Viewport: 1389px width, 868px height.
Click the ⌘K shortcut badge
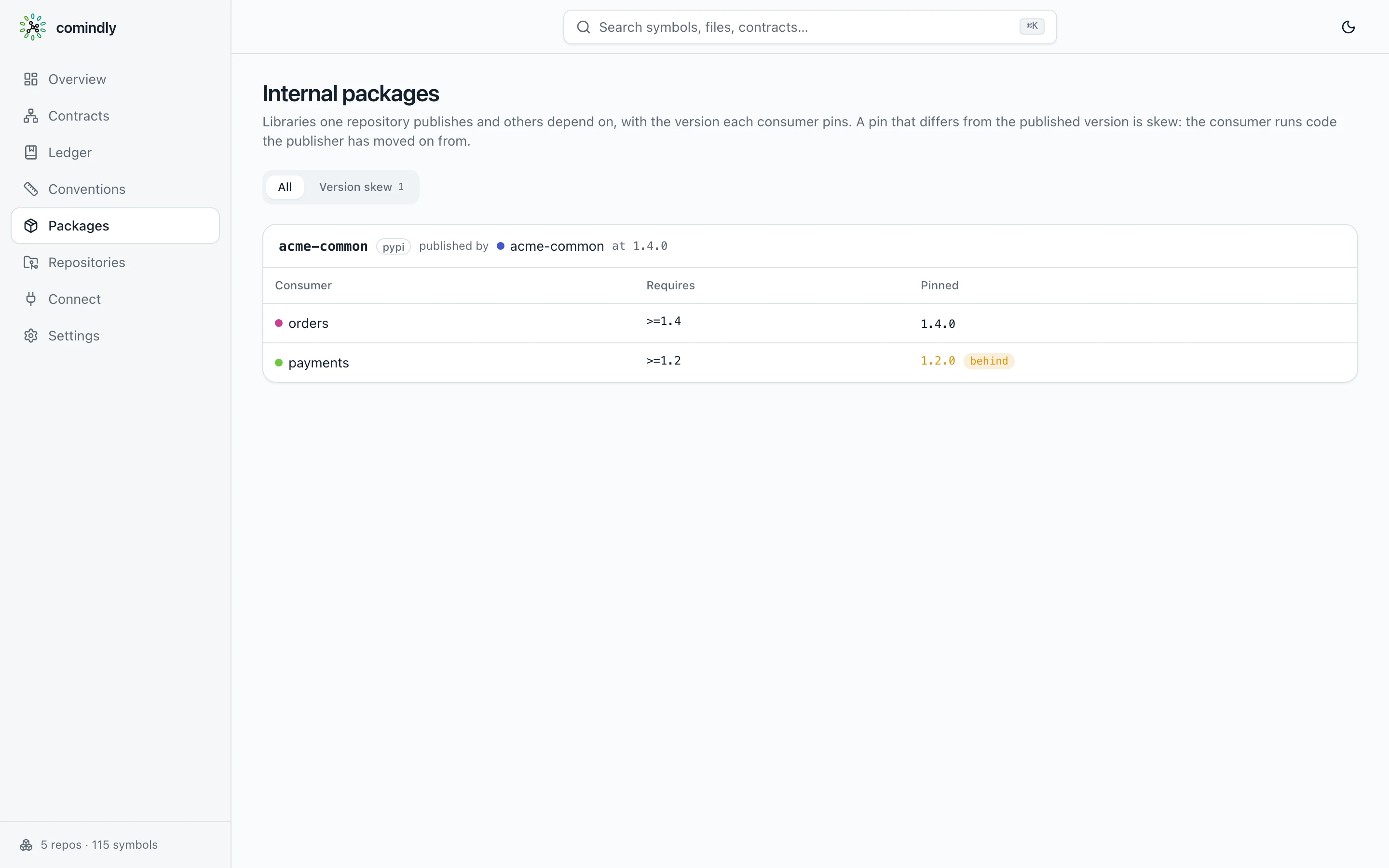(1032, 26)
